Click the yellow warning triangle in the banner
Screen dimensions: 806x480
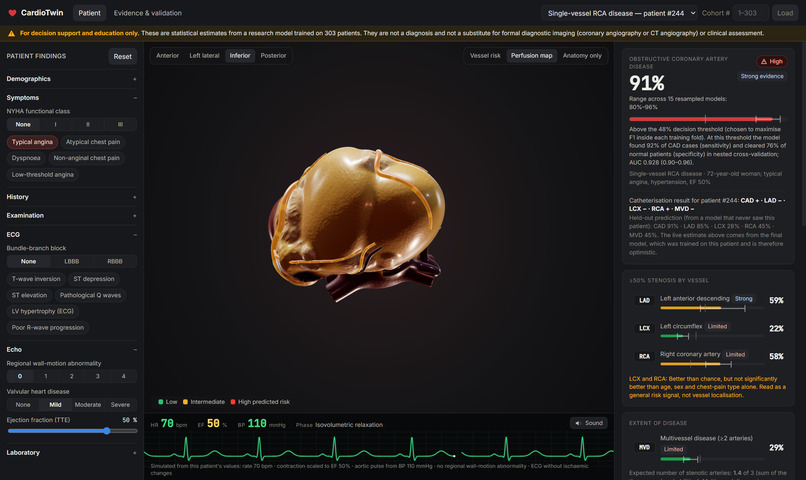tap(11, 33)
